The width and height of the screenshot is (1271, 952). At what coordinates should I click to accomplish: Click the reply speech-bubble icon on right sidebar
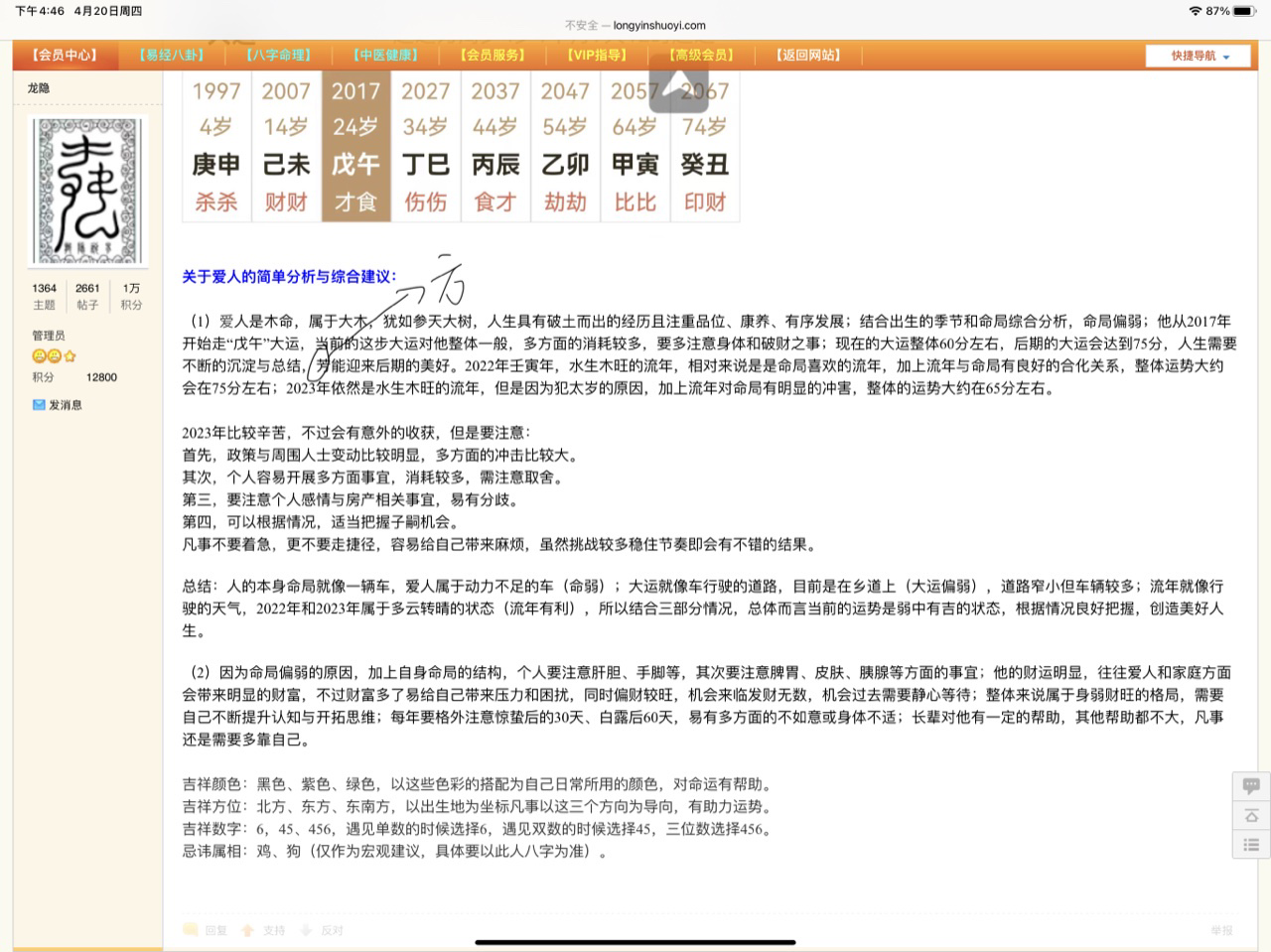point(1250,786)
